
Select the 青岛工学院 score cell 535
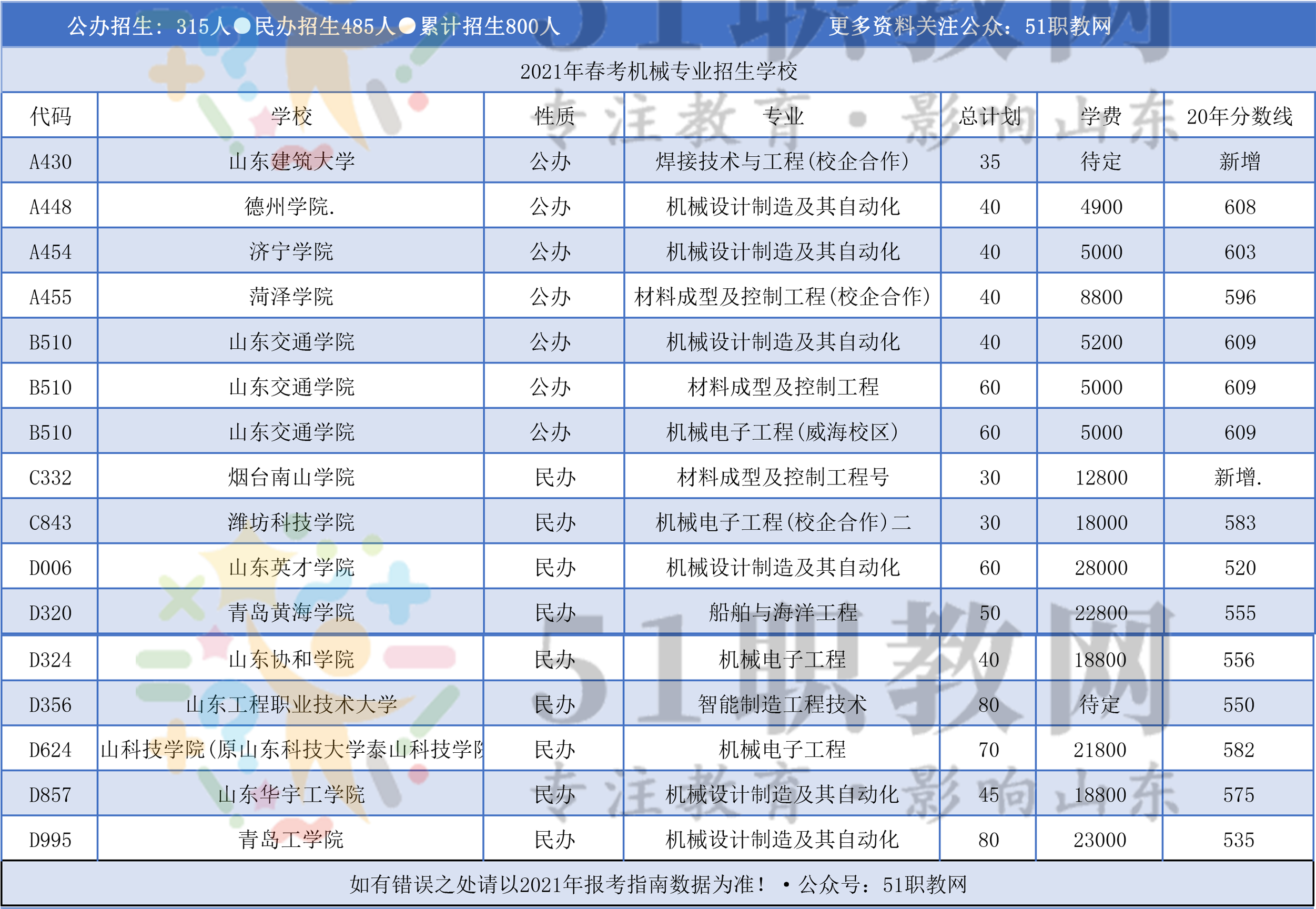tap(1238, 840)
